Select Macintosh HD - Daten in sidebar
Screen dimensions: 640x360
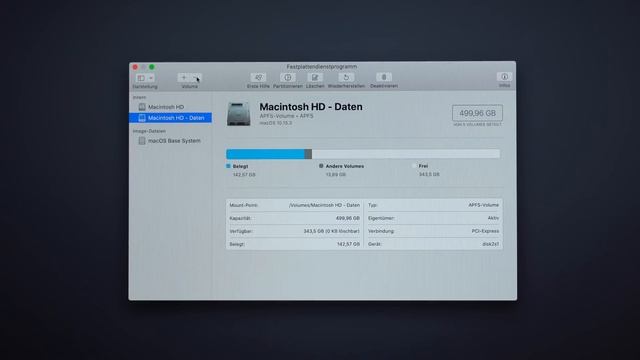point(171,118)
